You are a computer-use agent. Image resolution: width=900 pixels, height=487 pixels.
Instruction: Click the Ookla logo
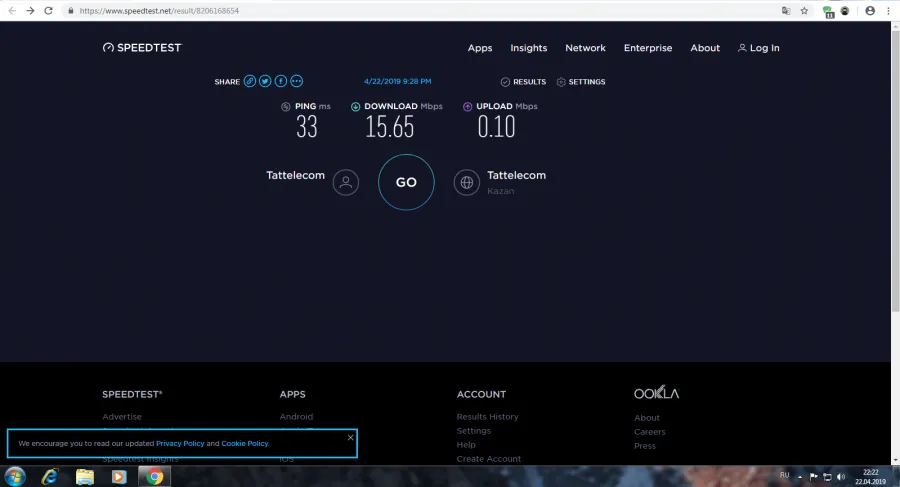[x=656, y=393]
